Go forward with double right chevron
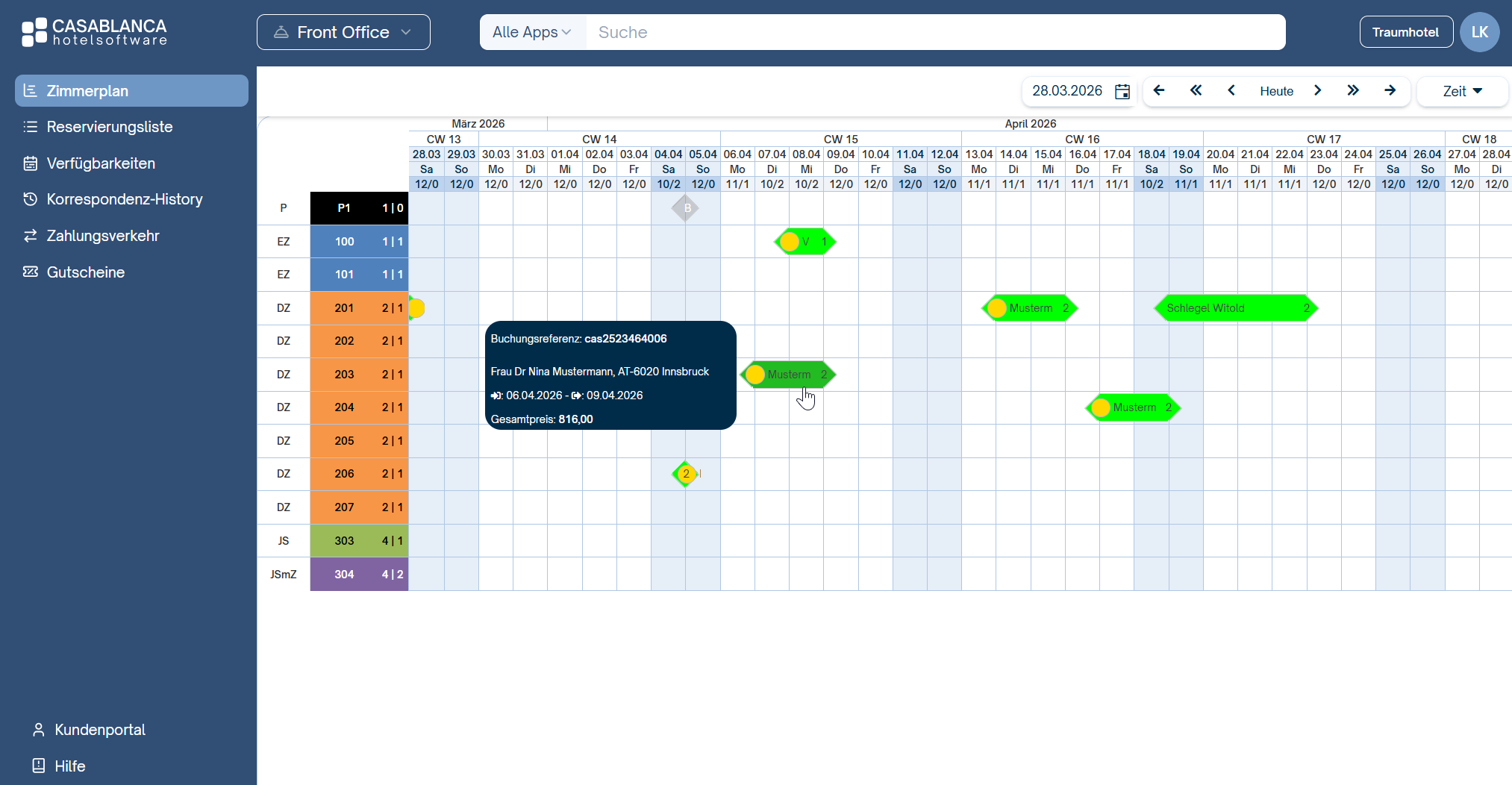The image size is (1512, 785). coord(1353,90)
